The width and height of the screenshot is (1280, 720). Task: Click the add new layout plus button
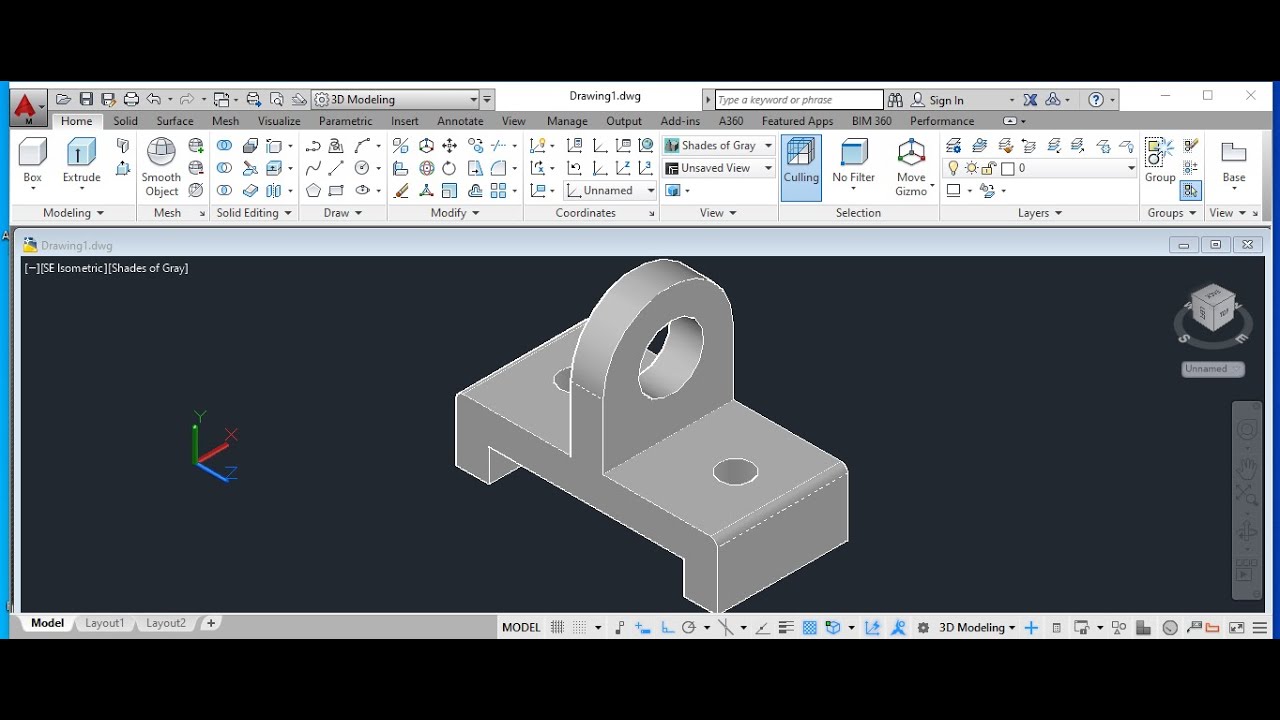pyautogui.click(x=210, y=623)
